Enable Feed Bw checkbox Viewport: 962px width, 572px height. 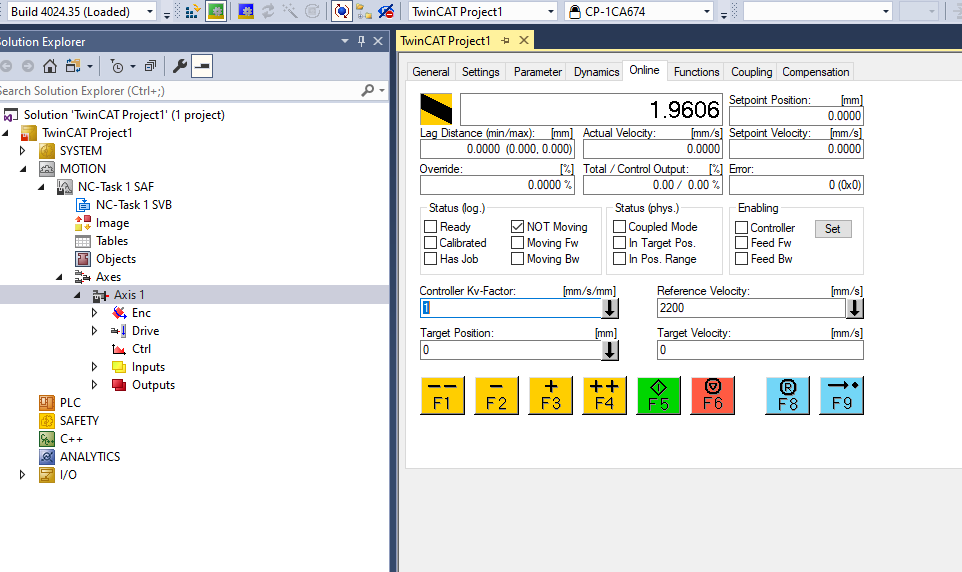click(x=741, y=259)
